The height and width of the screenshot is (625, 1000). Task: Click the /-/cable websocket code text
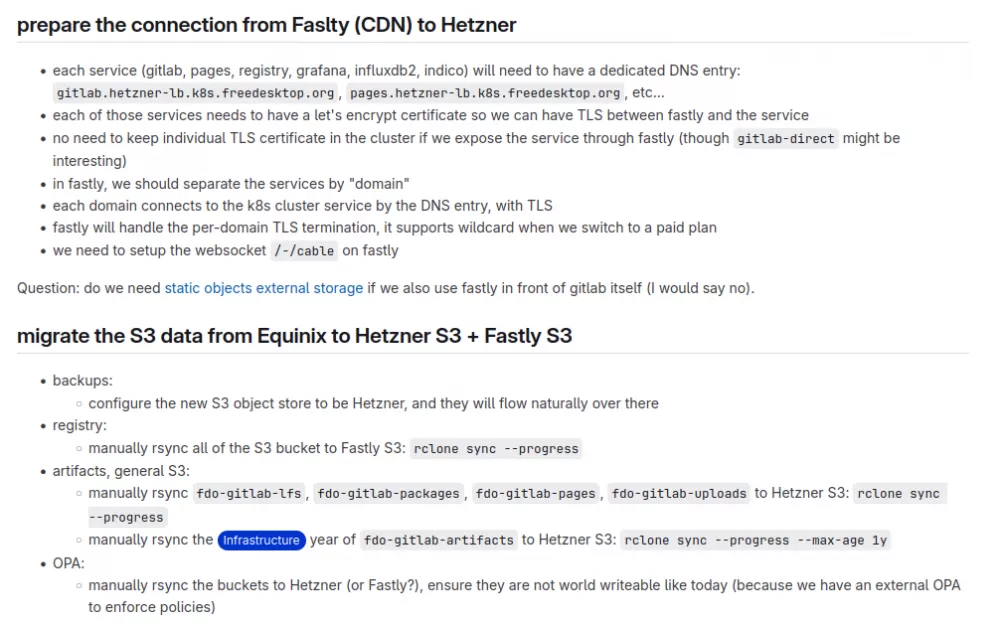(x=304, y=251)
